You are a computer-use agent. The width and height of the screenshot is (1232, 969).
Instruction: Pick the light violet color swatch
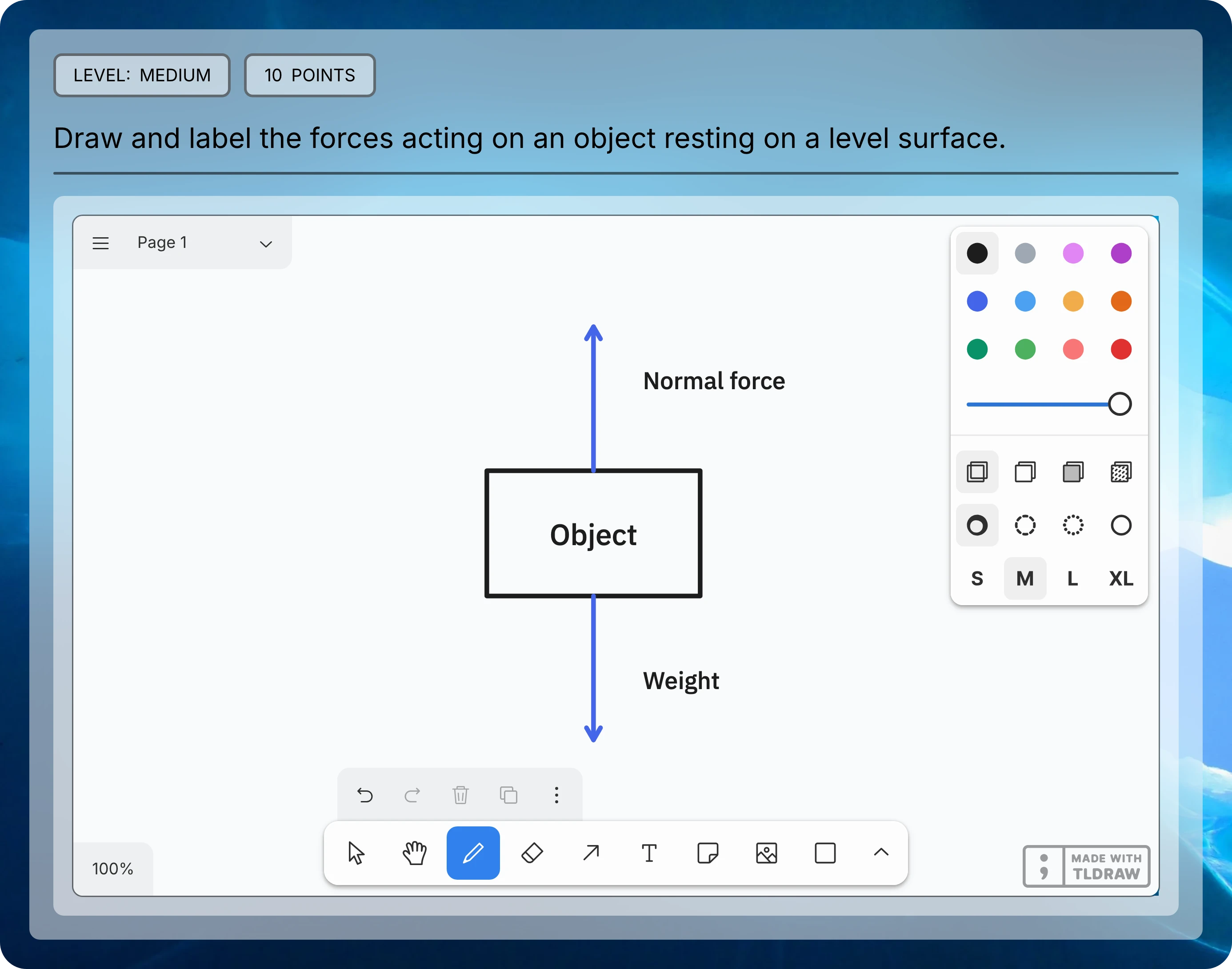pos(1073,253)
